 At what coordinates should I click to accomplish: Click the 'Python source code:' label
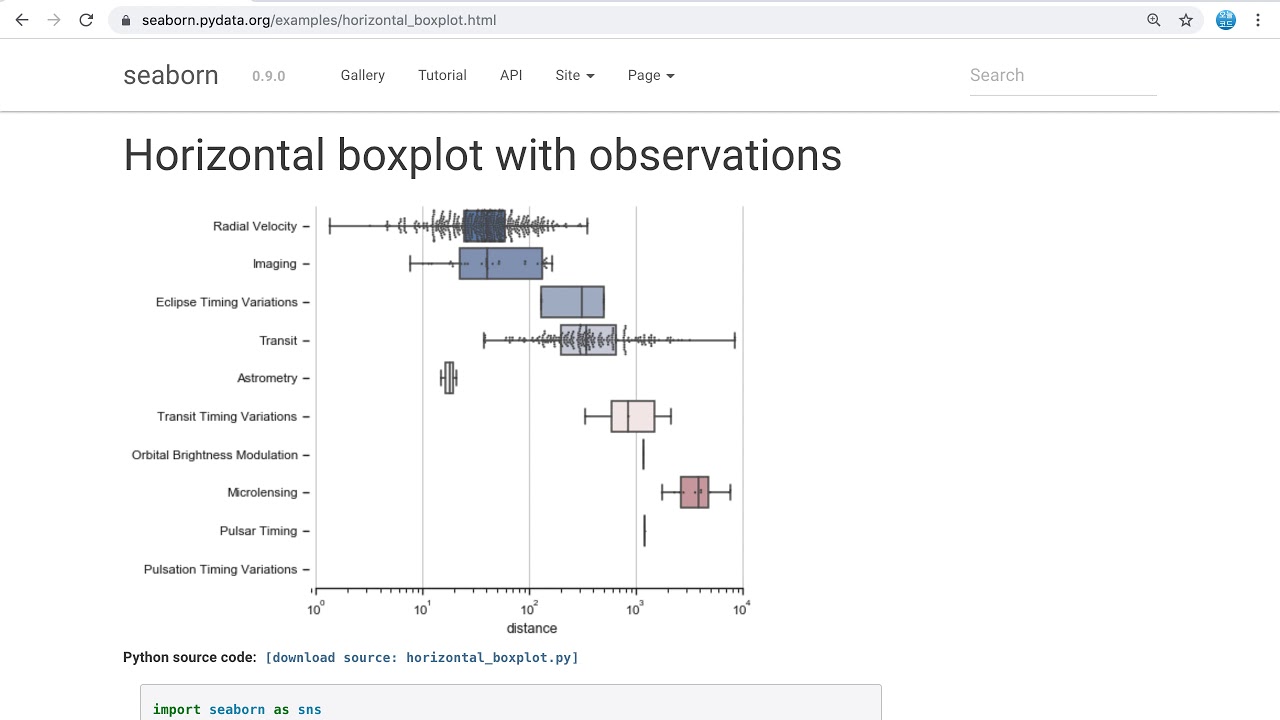click(x=190, y=657)
